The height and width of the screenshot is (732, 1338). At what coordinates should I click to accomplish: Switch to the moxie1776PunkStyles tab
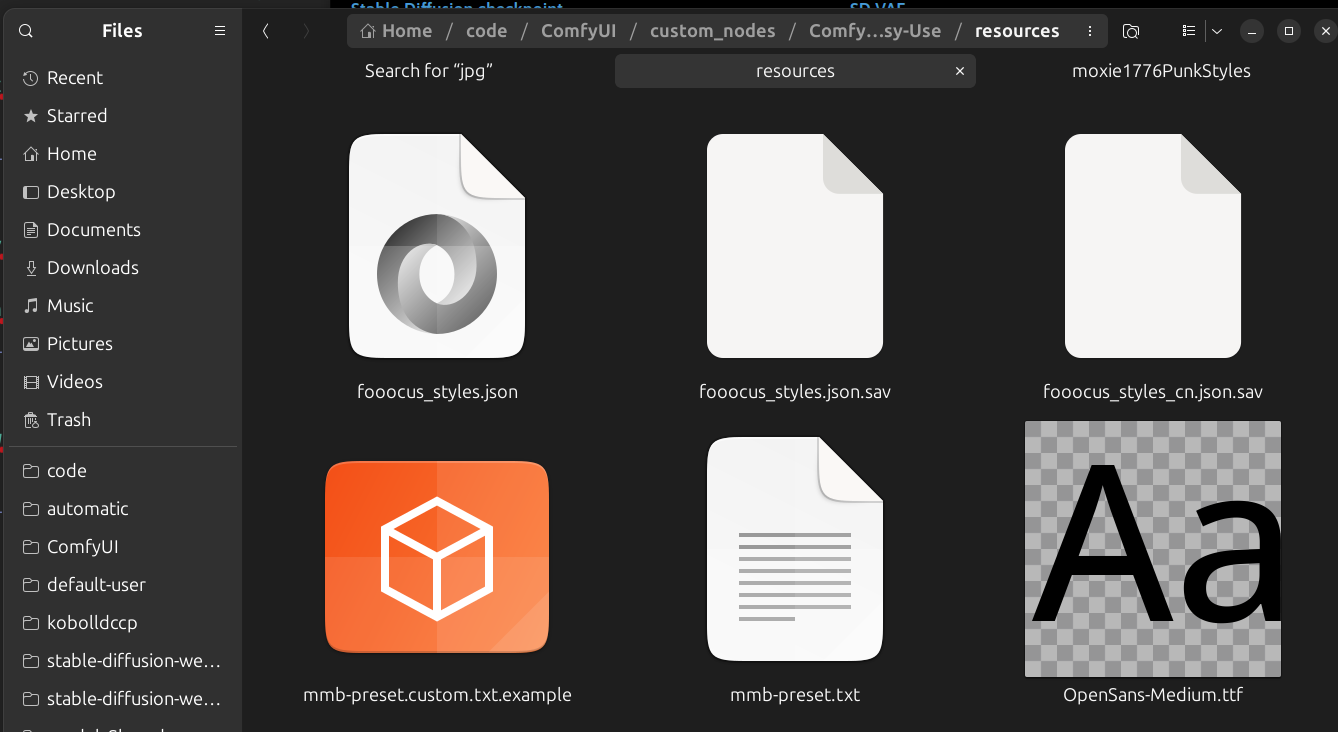[1161, 71]
